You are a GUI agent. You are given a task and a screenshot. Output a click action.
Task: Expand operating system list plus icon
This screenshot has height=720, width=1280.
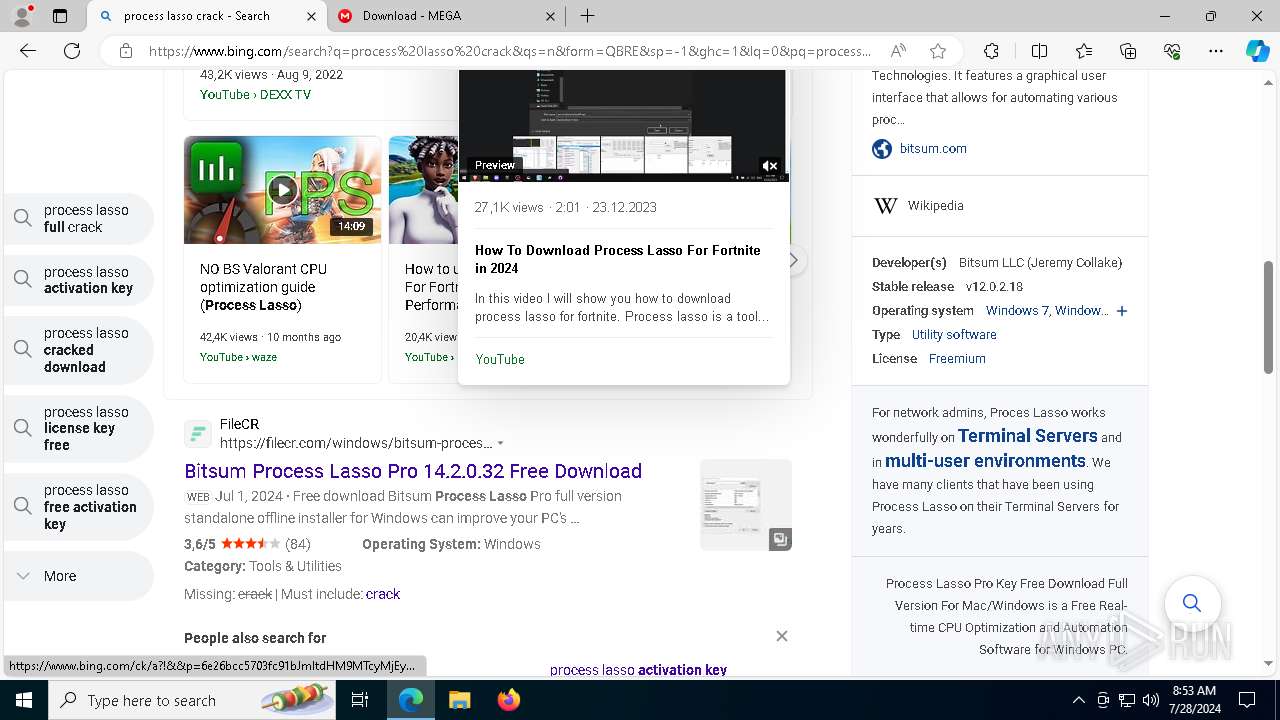(1122, 311)
